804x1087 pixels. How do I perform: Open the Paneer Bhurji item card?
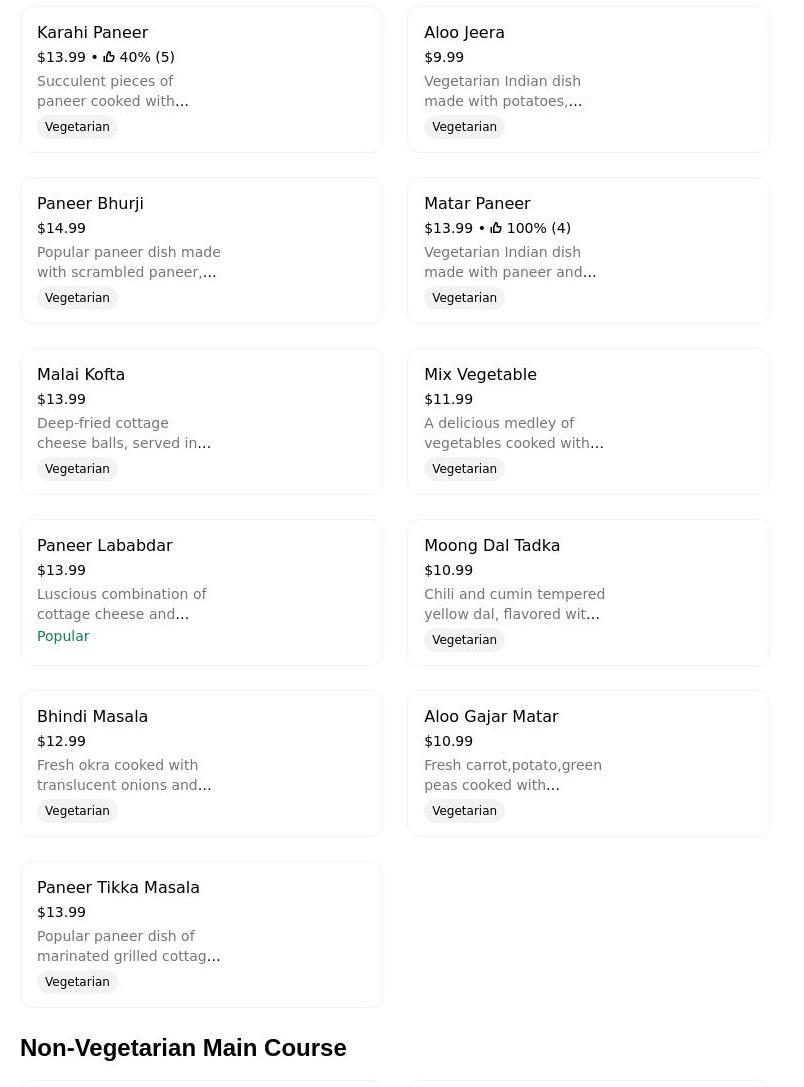[201, 251]
